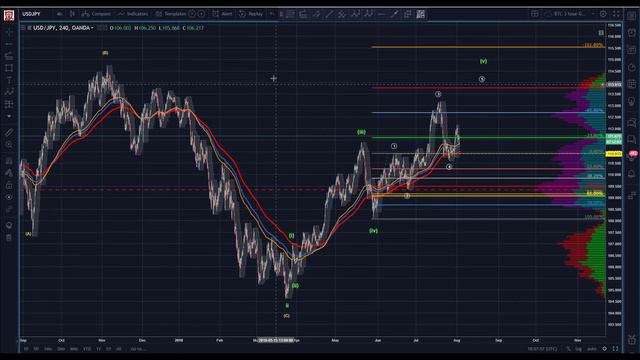Click the horizontal line tool in favorites bar

pos(381,14)
